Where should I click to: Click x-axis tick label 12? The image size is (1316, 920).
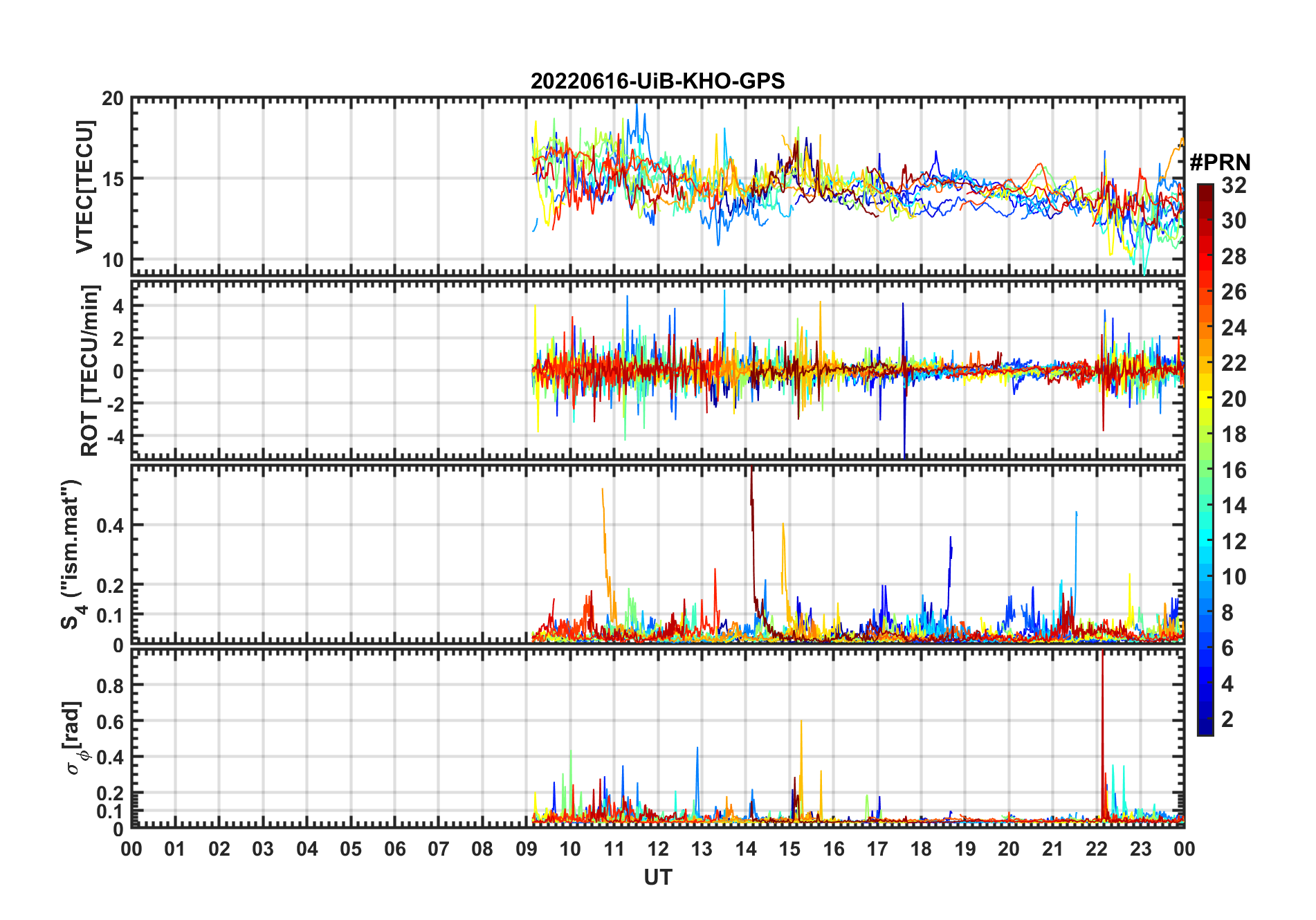[658, 849]
